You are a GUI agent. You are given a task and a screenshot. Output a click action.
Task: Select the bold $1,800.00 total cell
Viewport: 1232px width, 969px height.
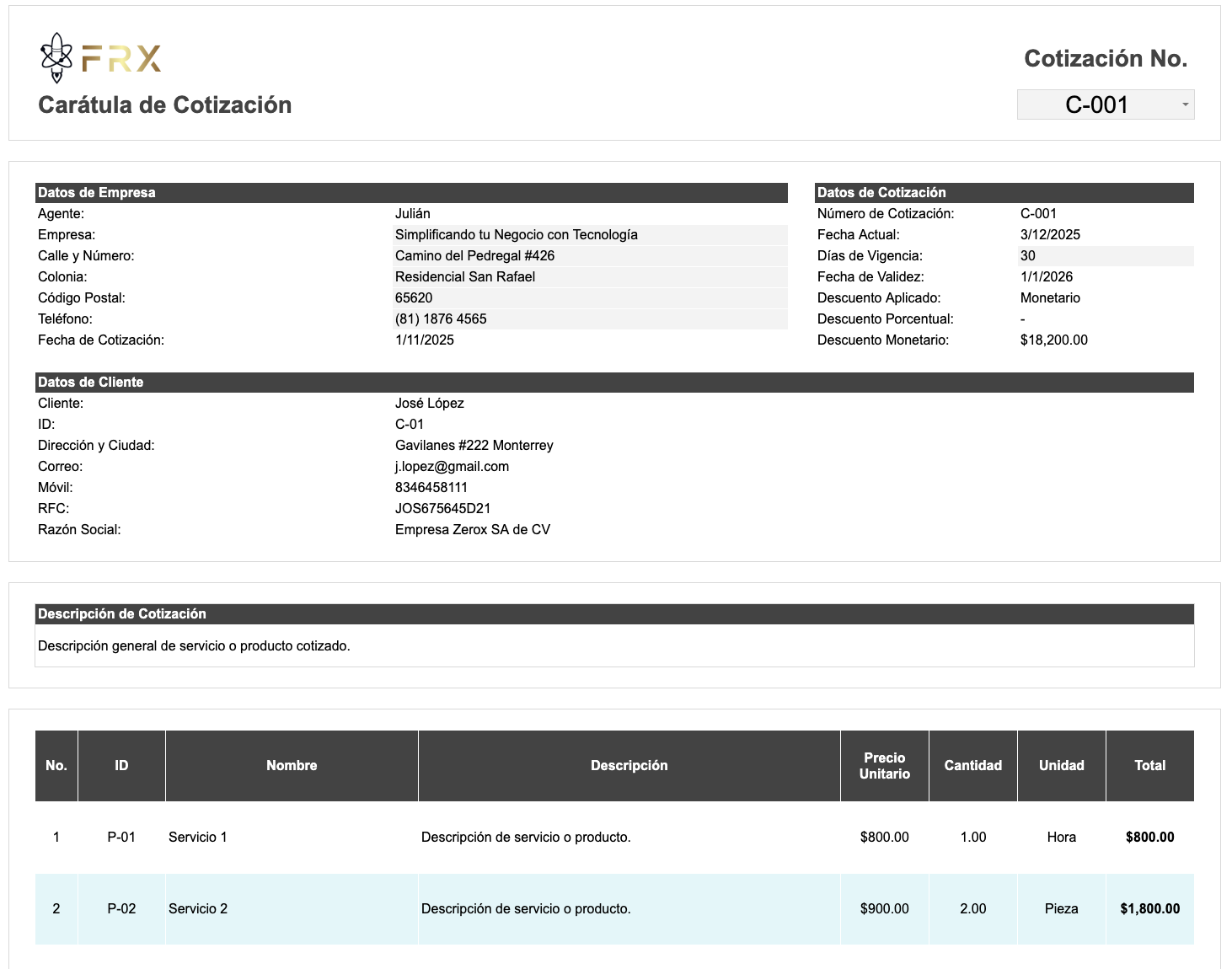1149,909
